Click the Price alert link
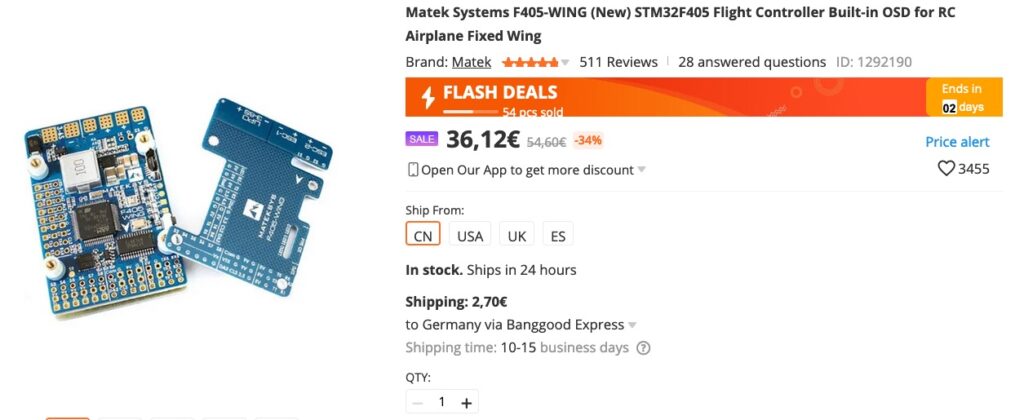This screenshot has width=1024, height=420. click(957, 142)
